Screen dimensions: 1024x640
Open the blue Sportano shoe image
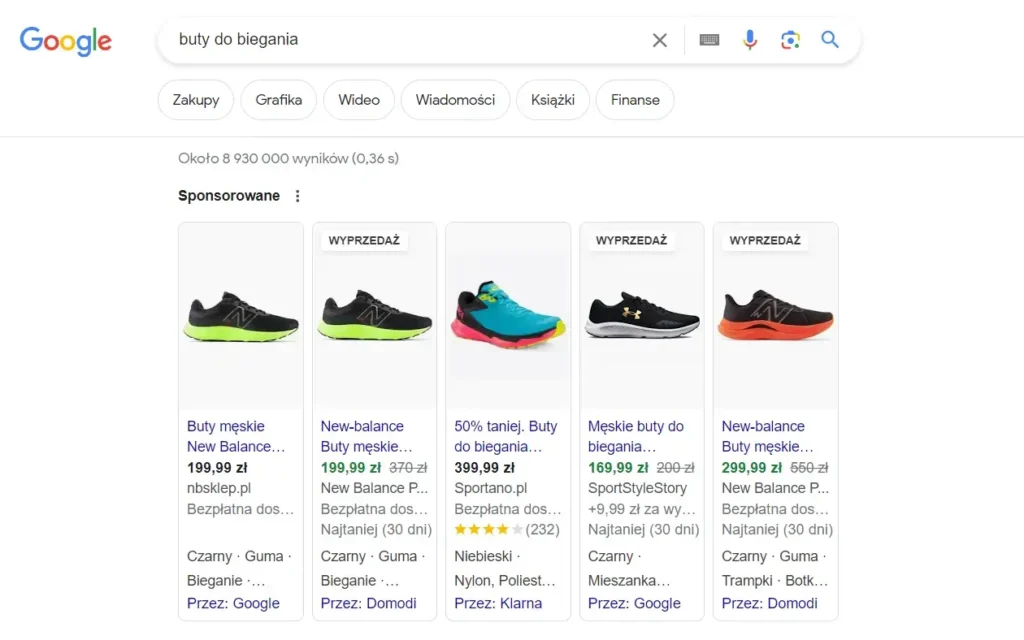click(508, 316)
